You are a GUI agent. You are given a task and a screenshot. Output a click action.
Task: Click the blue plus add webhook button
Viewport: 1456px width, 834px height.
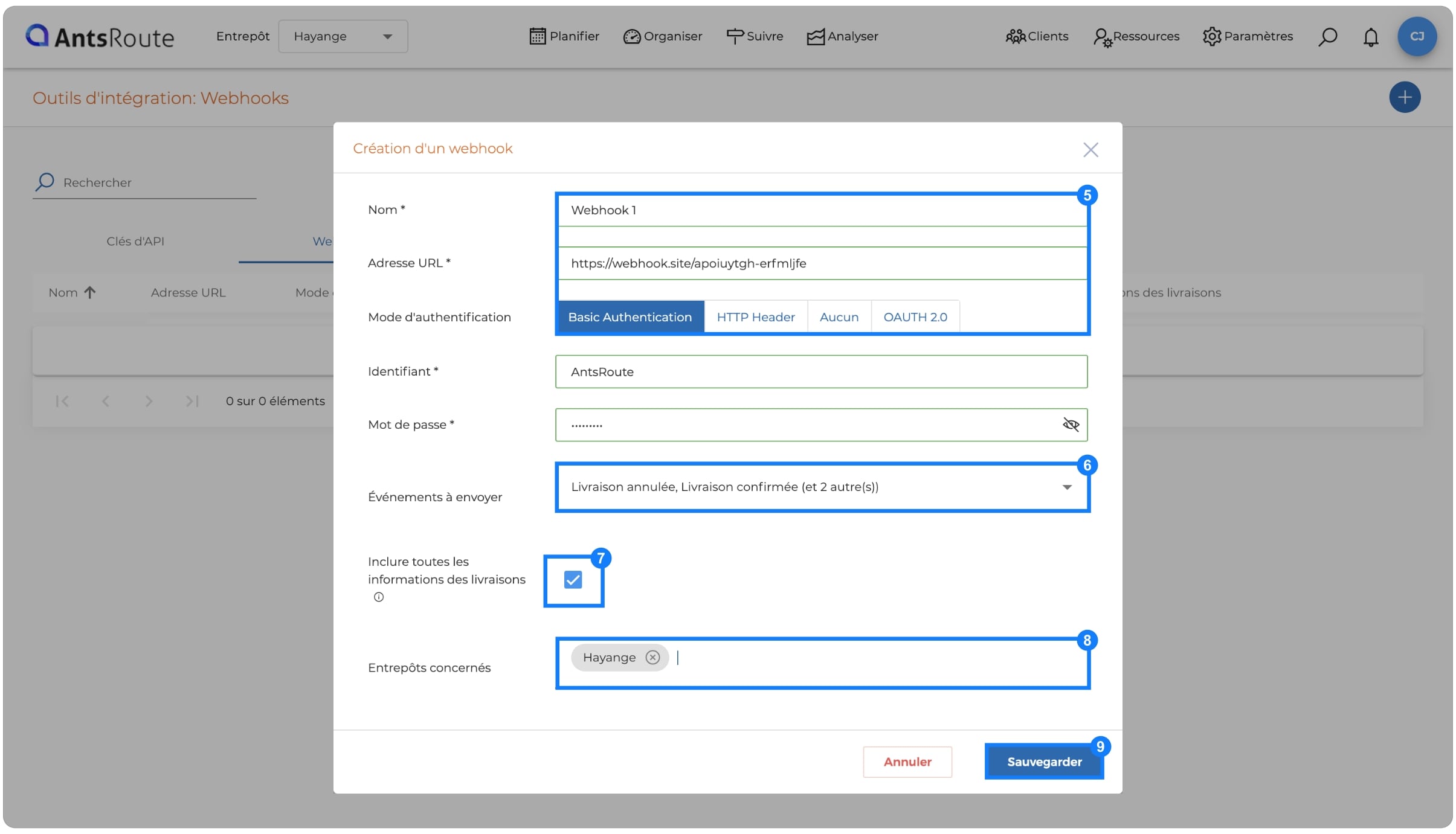(1405, 97)
